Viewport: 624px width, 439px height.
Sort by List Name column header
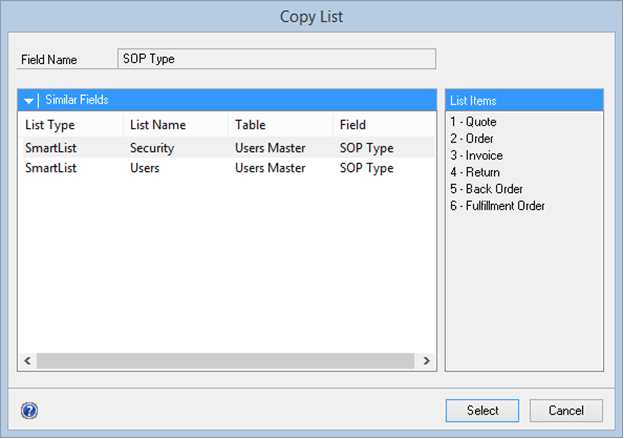click(158, 125)
